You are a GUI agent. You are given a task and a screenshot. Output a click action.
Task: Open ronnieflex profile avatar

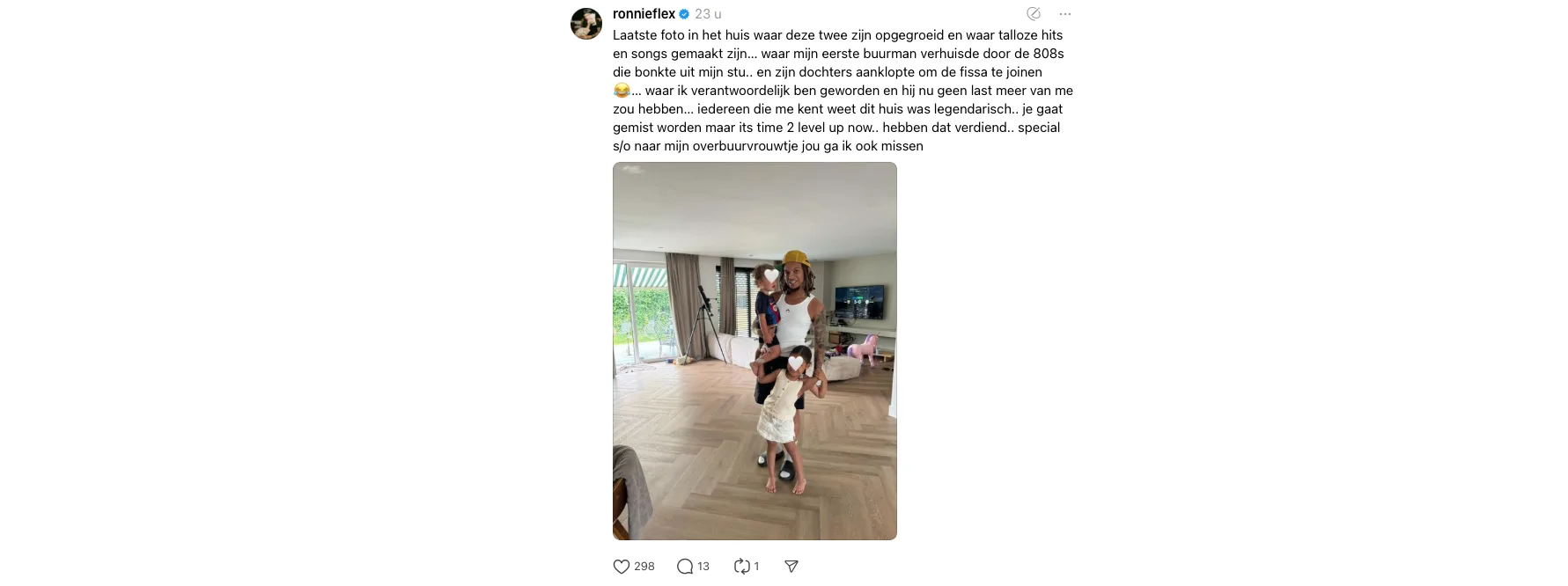click(x=586, y=24)
